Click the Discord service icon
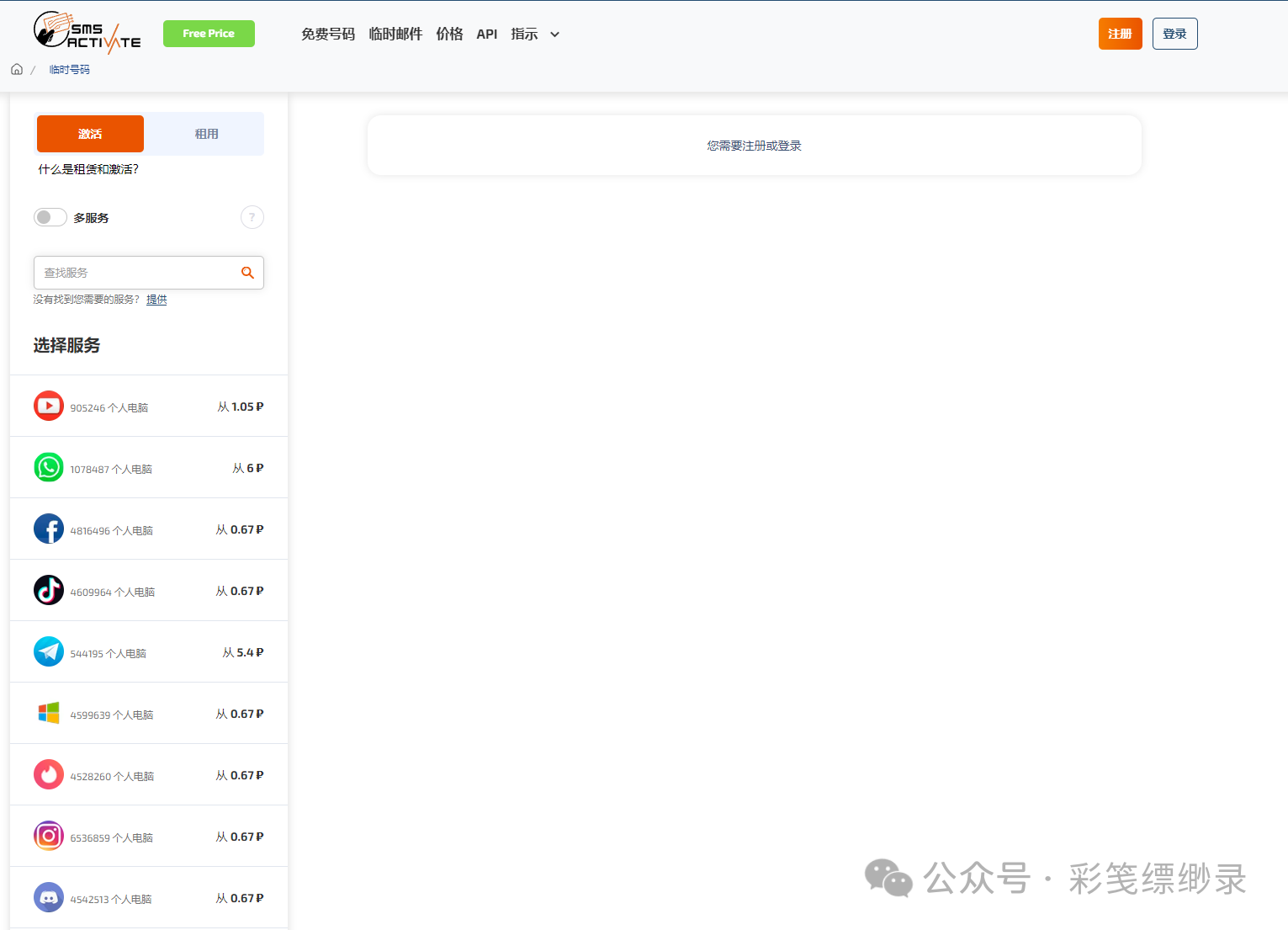 pyautogui.click(x=49, y=897)
